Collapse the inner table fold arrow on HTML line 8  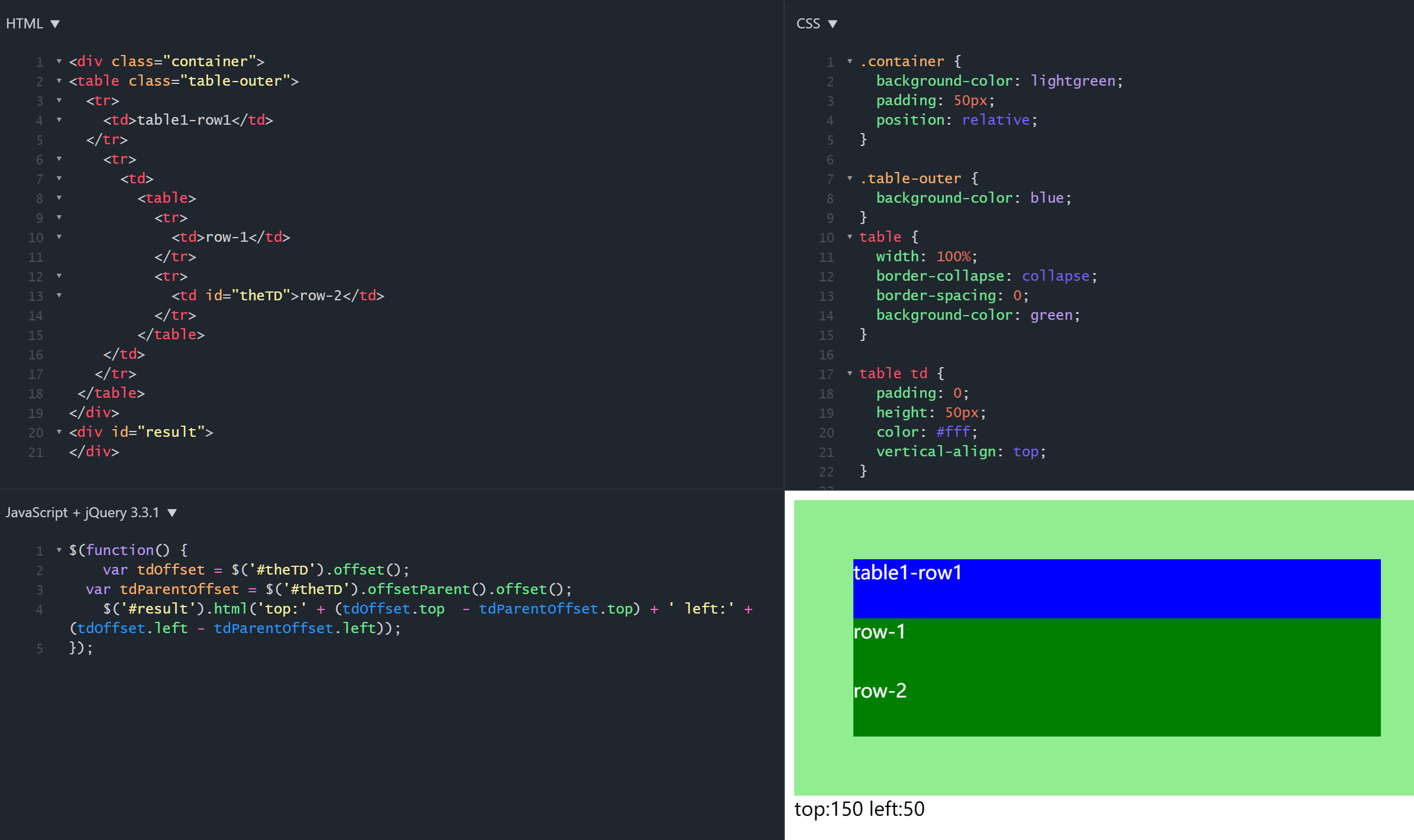point(59,198)
